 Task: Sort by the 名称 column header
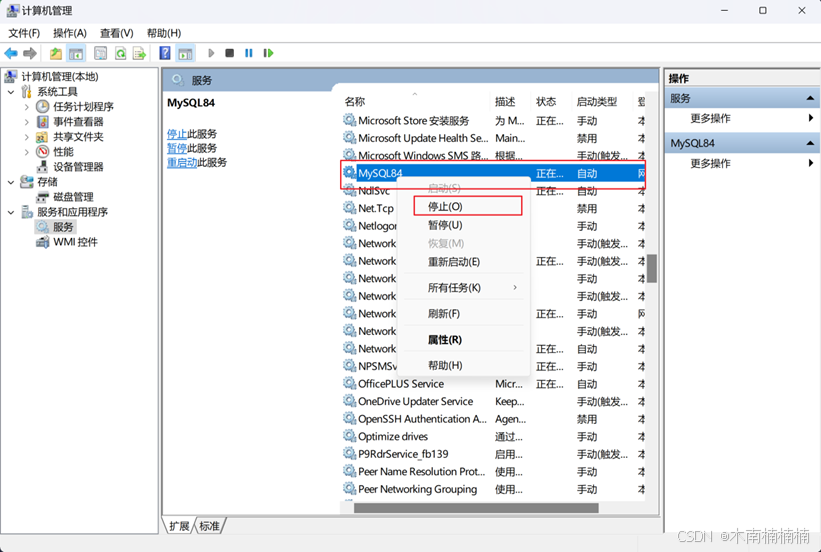(x=416, y=102)
